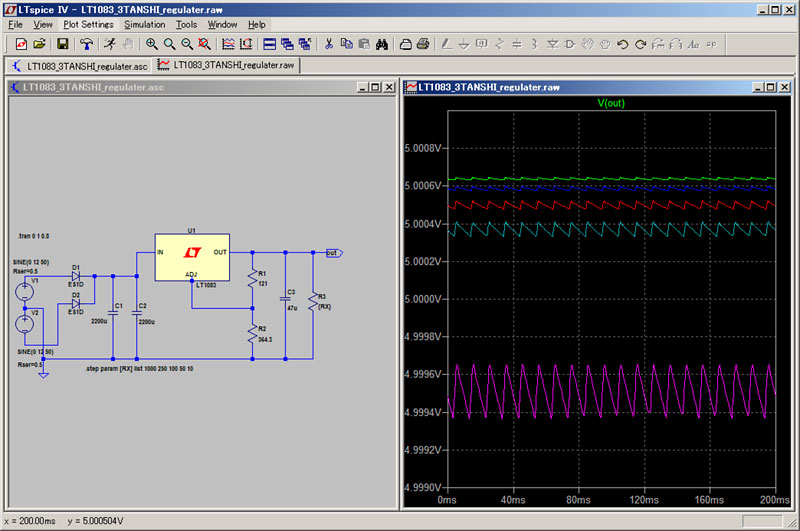Click the Zoom In magnifier icon
800x531 pixels.
pyautogui.click(x=152, y=44)
